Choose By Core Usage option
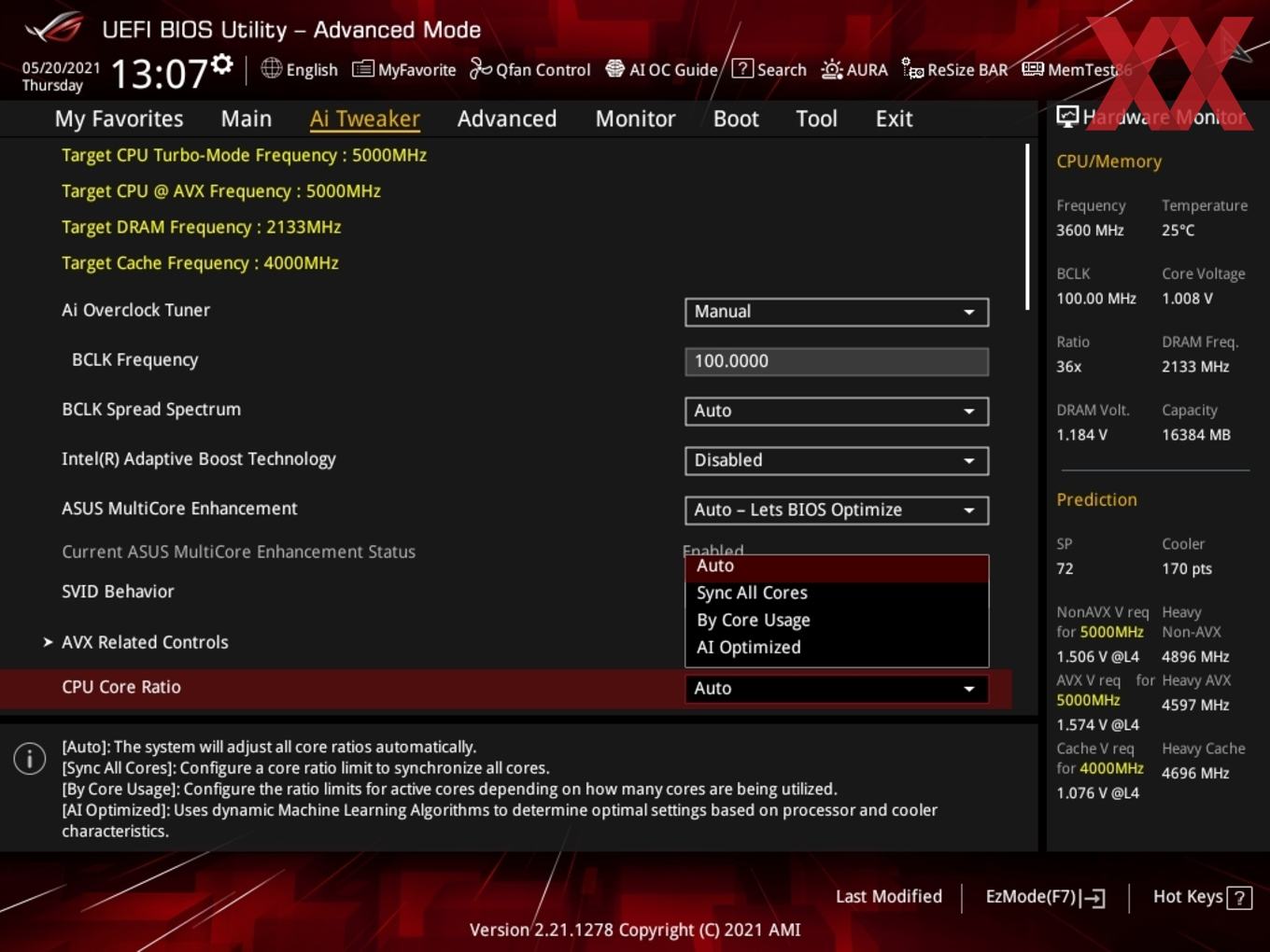Viewport: 1270px width, 952px height. [837, 620]
